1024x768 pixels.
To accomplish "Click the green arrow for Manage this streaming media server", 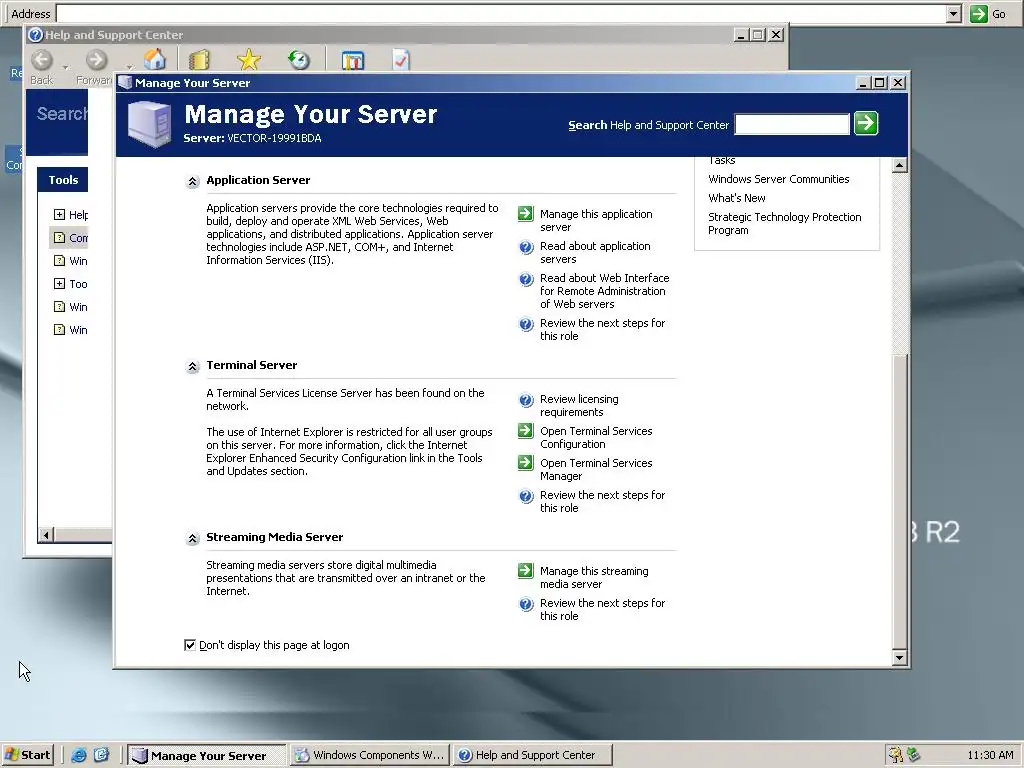I will tap(526, 570).
